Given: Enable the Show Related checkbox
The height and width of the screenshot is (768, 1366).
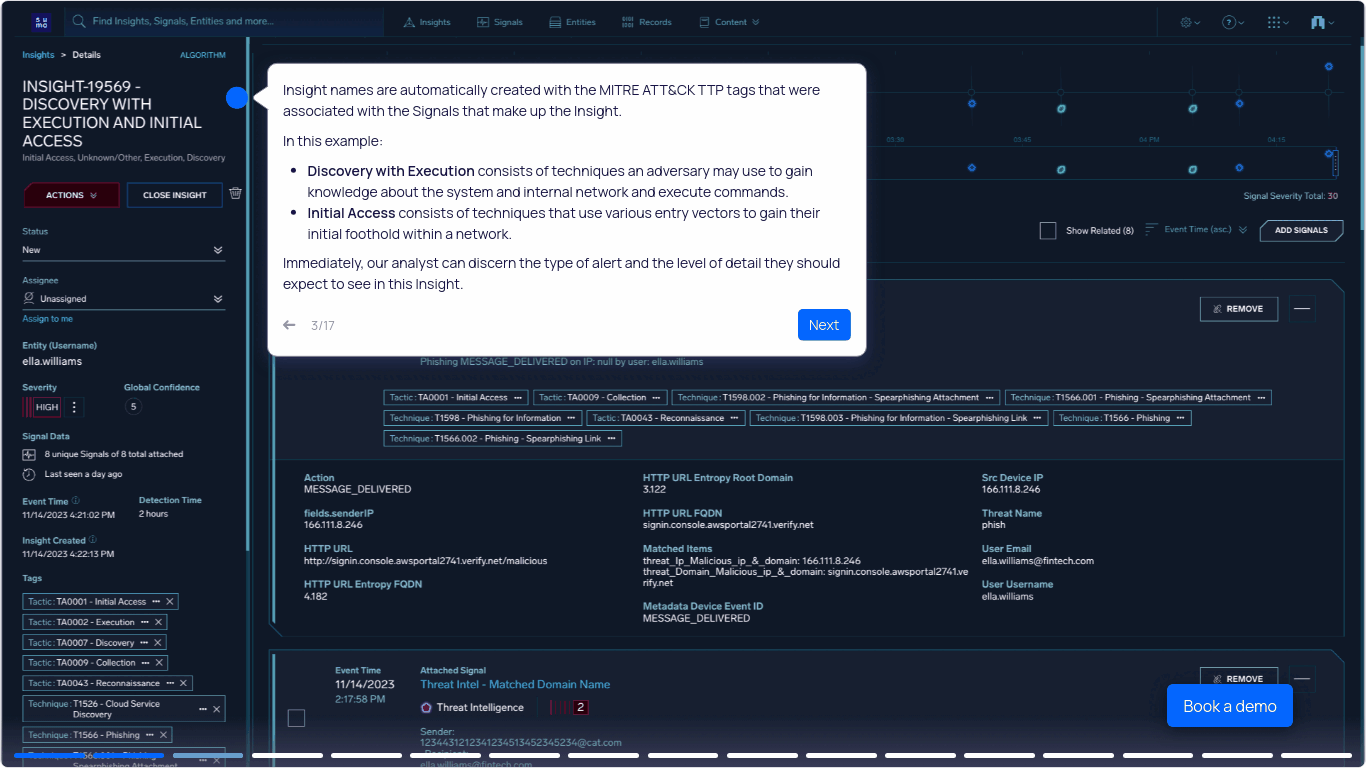Looking at the screenshot, I should coord(1048,231).
